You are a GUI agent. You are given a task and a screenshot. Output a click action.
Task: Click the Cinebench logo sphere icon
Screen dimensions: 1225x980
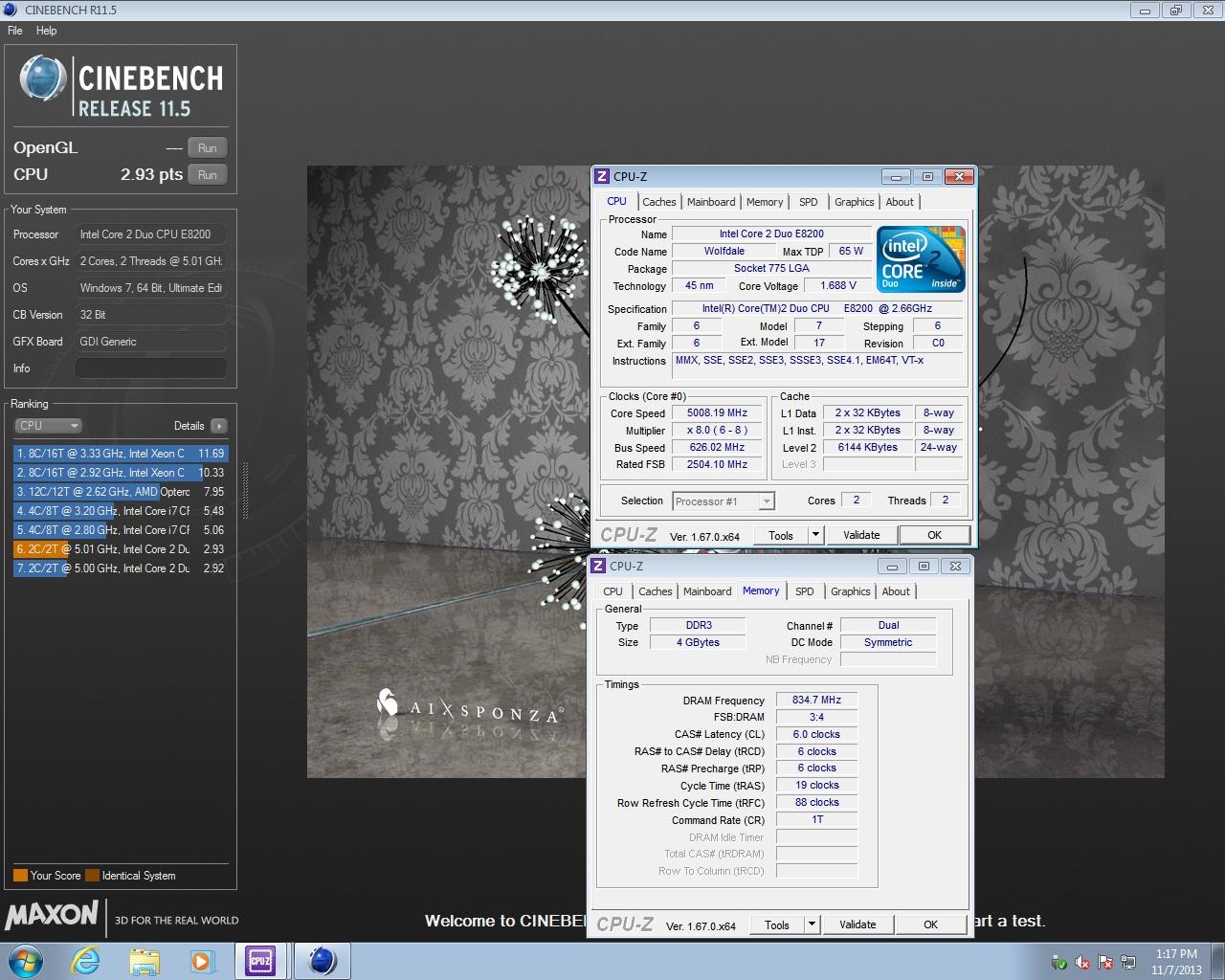click(43, 78)
